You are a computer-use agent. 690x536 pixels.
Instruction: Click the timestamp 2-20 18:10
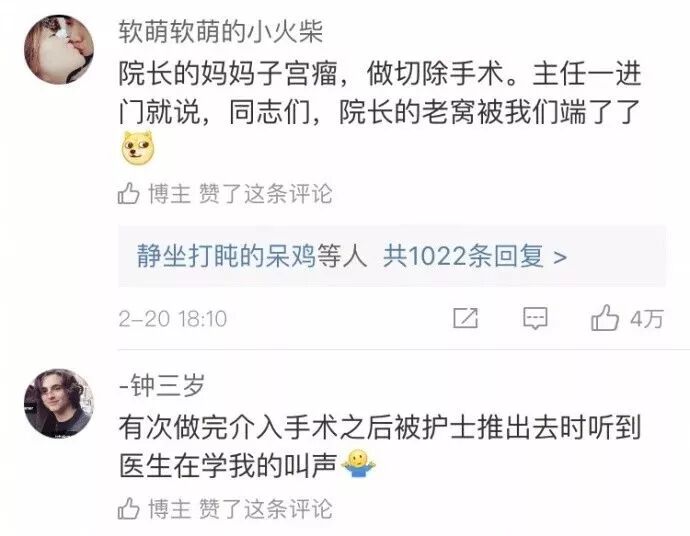point(172,319)
